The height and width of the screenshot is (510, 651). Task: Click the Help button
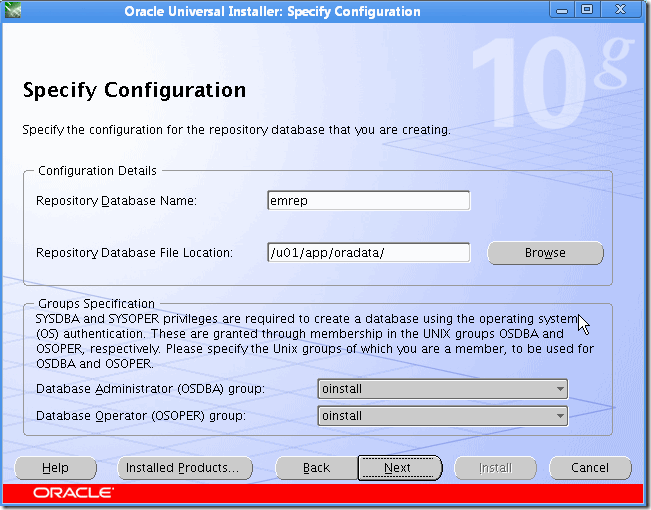(55, 468)
